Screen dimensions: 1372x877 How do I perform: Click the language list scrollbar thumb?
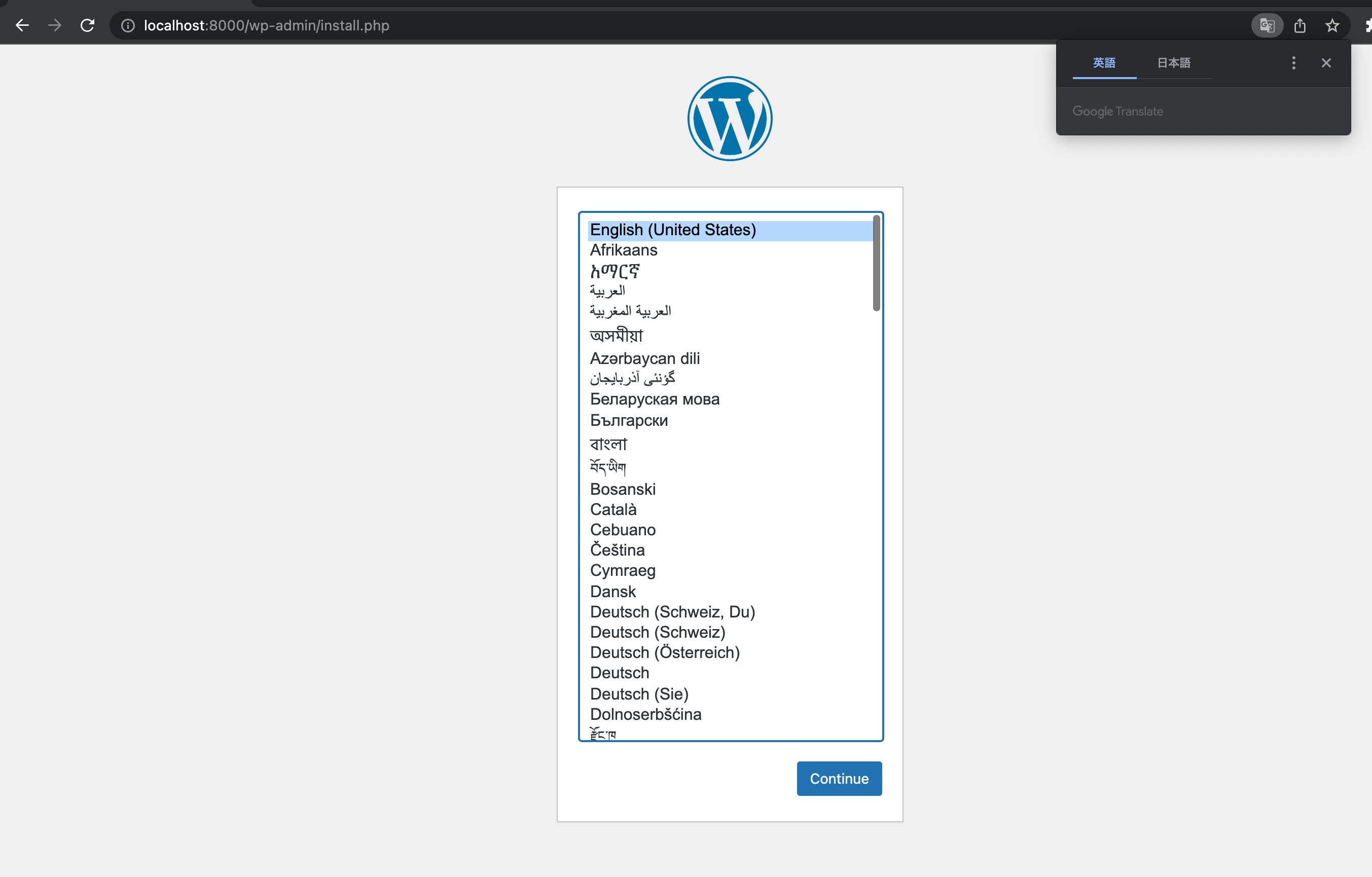(876, 263)
